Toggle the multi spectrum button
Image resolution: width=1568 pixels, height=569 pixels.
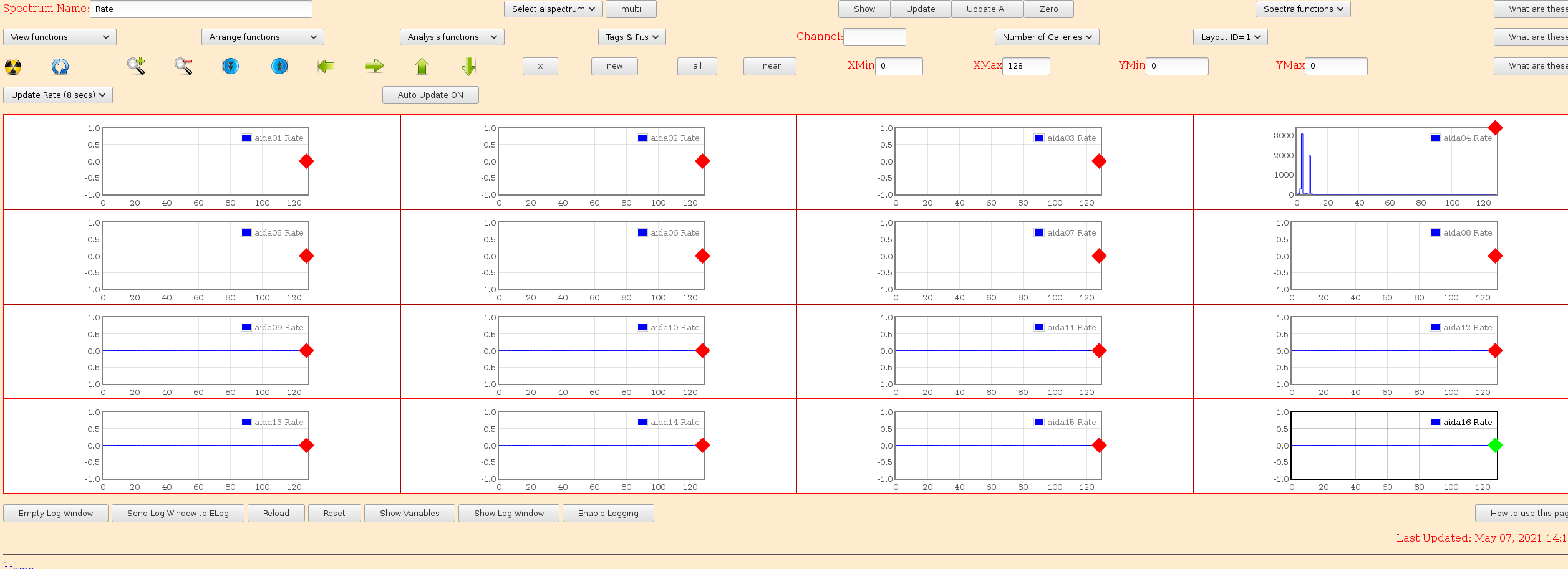click(631, 9)
